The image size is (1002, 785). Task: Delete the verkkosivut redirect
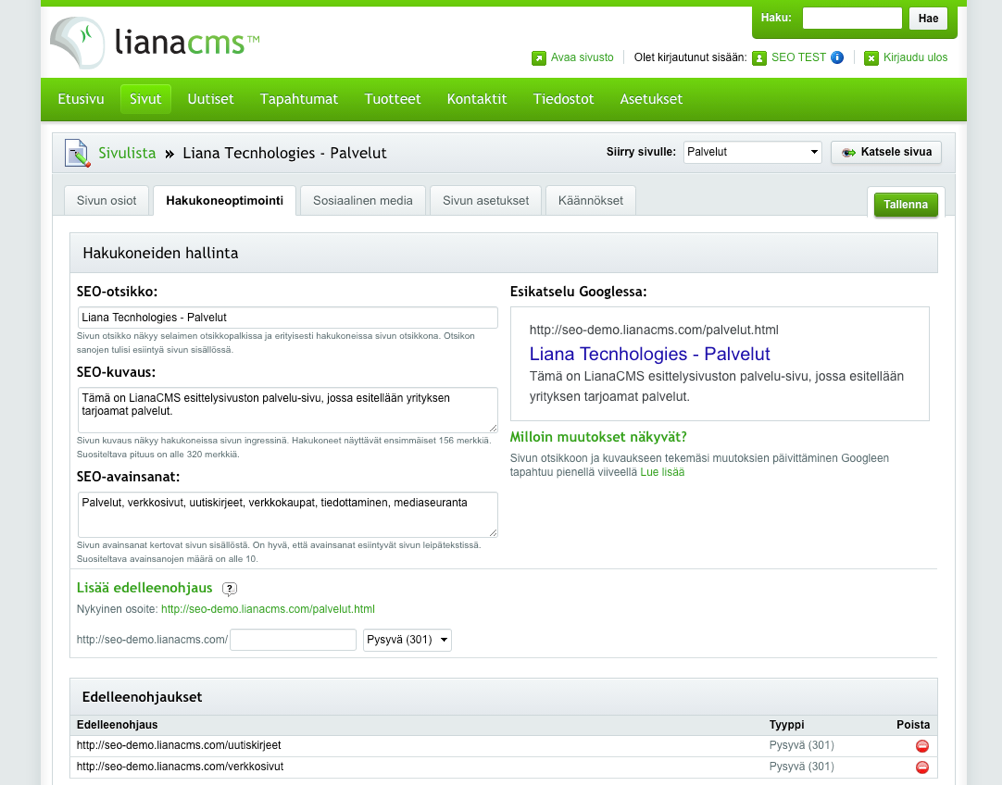point(922,767)
